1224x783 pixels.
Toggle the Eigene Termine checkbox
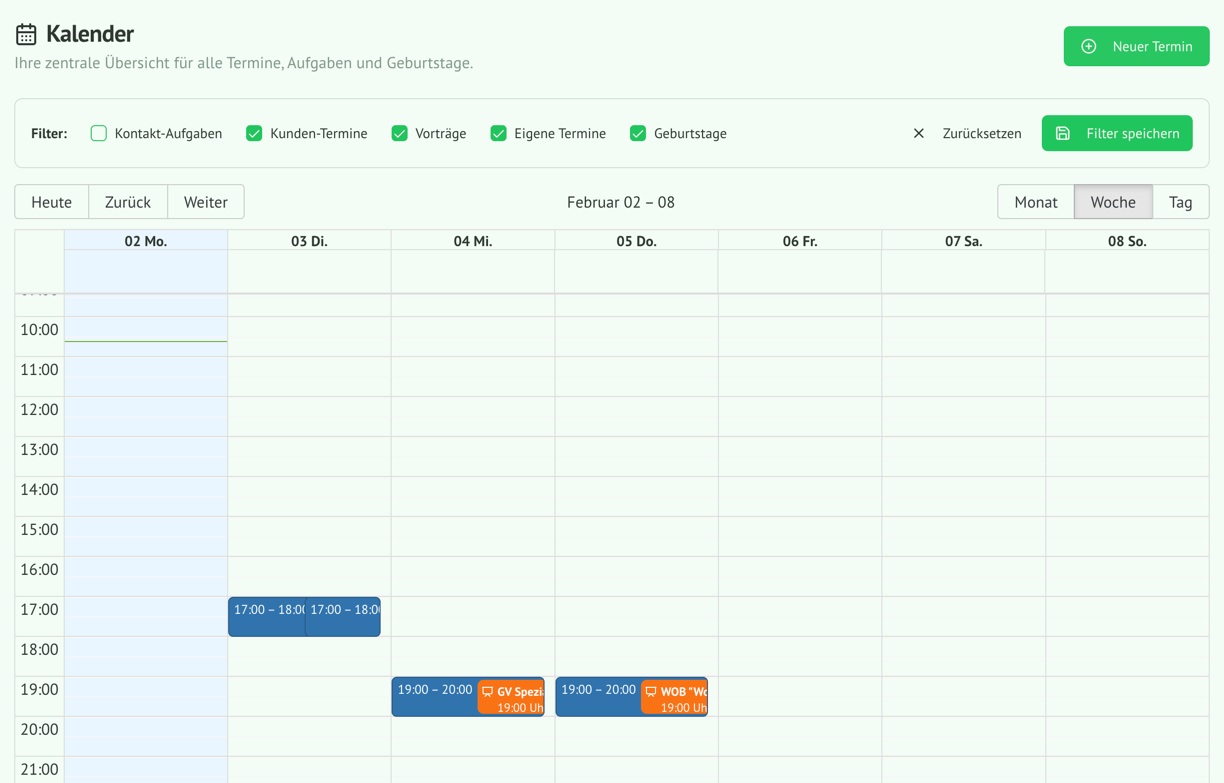click(498, 133)
